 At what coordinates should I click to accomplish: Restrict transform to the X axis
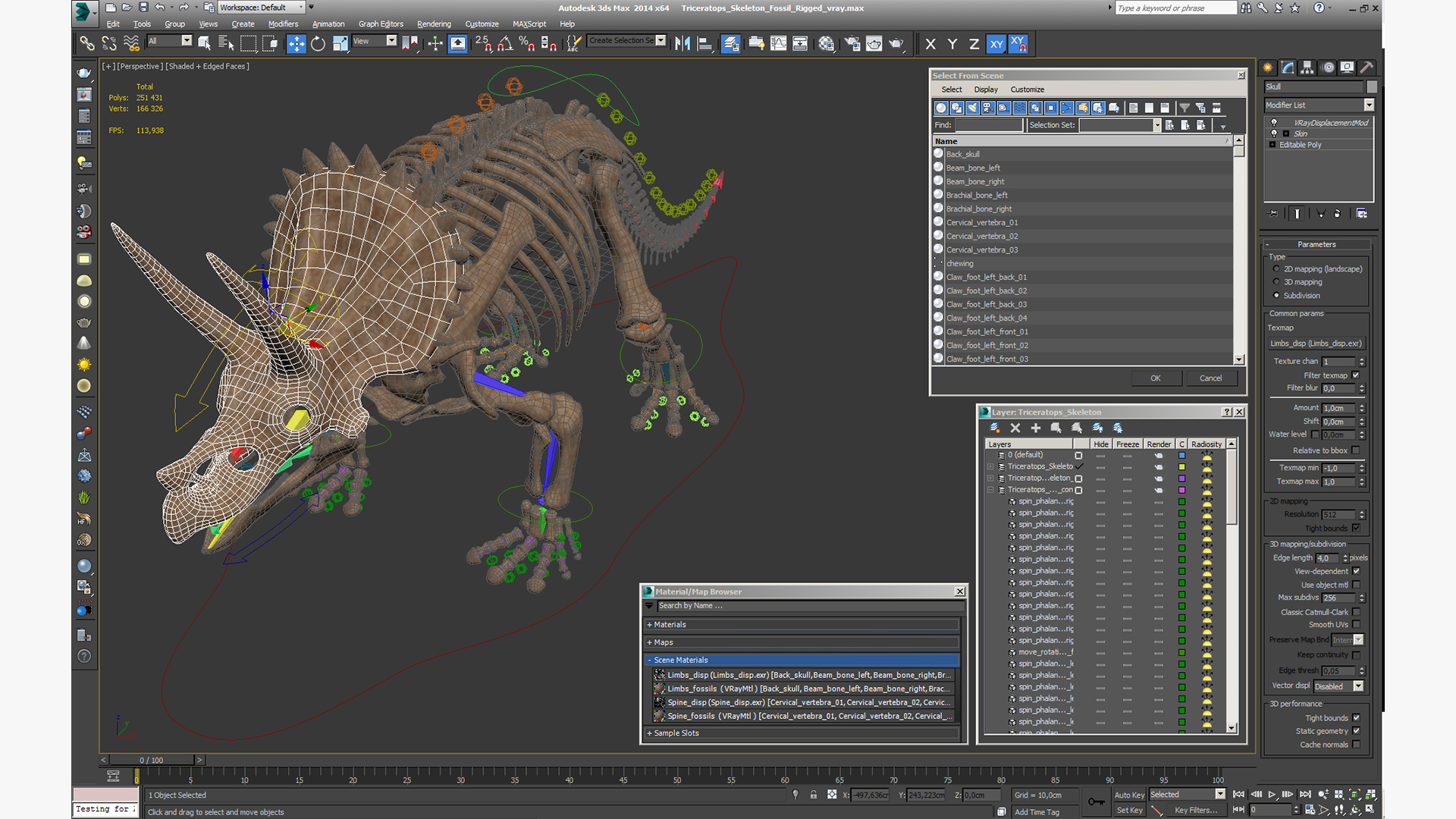[x=930, y=44]
